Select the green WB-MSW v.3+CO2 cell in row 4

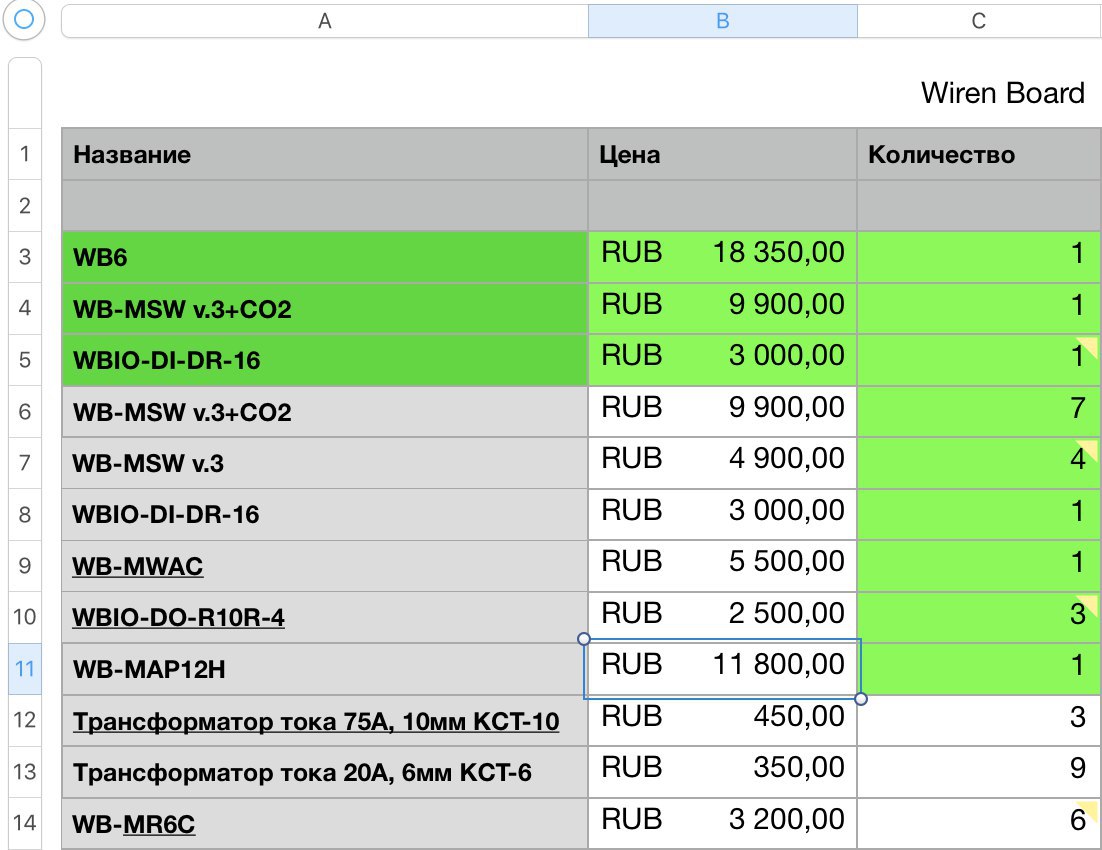point(325,308)
